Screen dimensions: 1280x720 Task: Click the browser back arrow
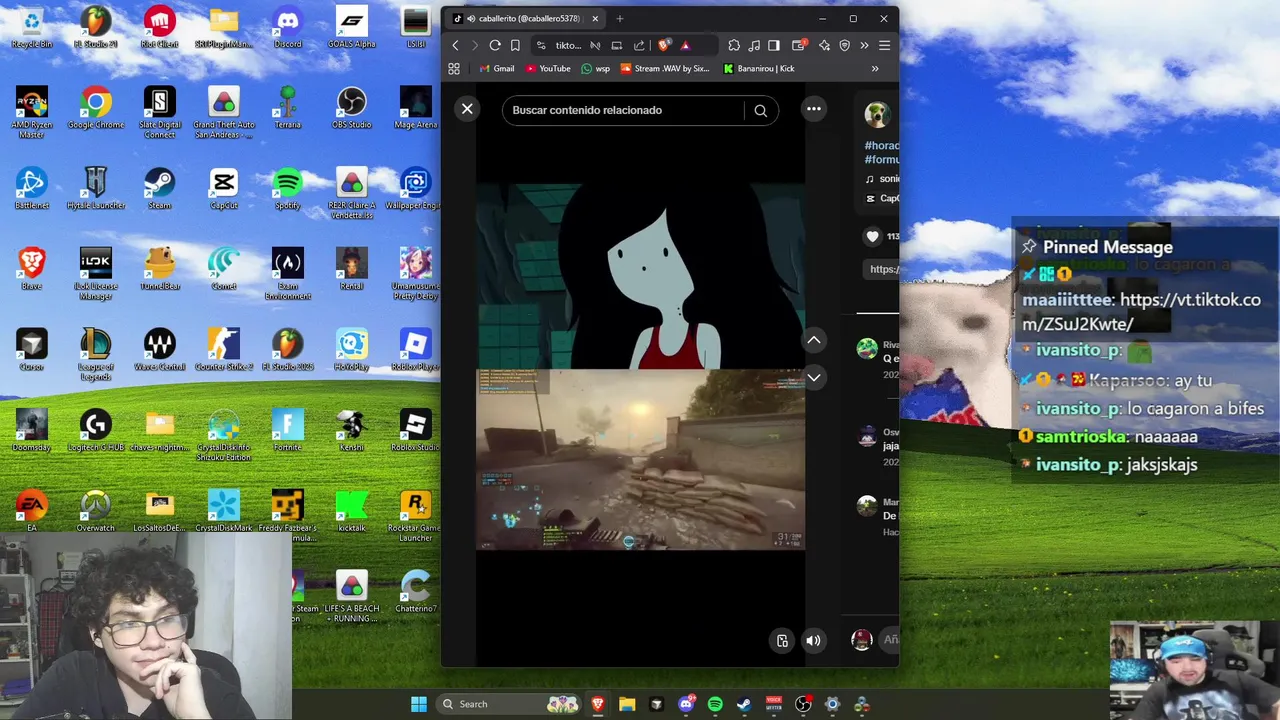[x=455, y=45]
